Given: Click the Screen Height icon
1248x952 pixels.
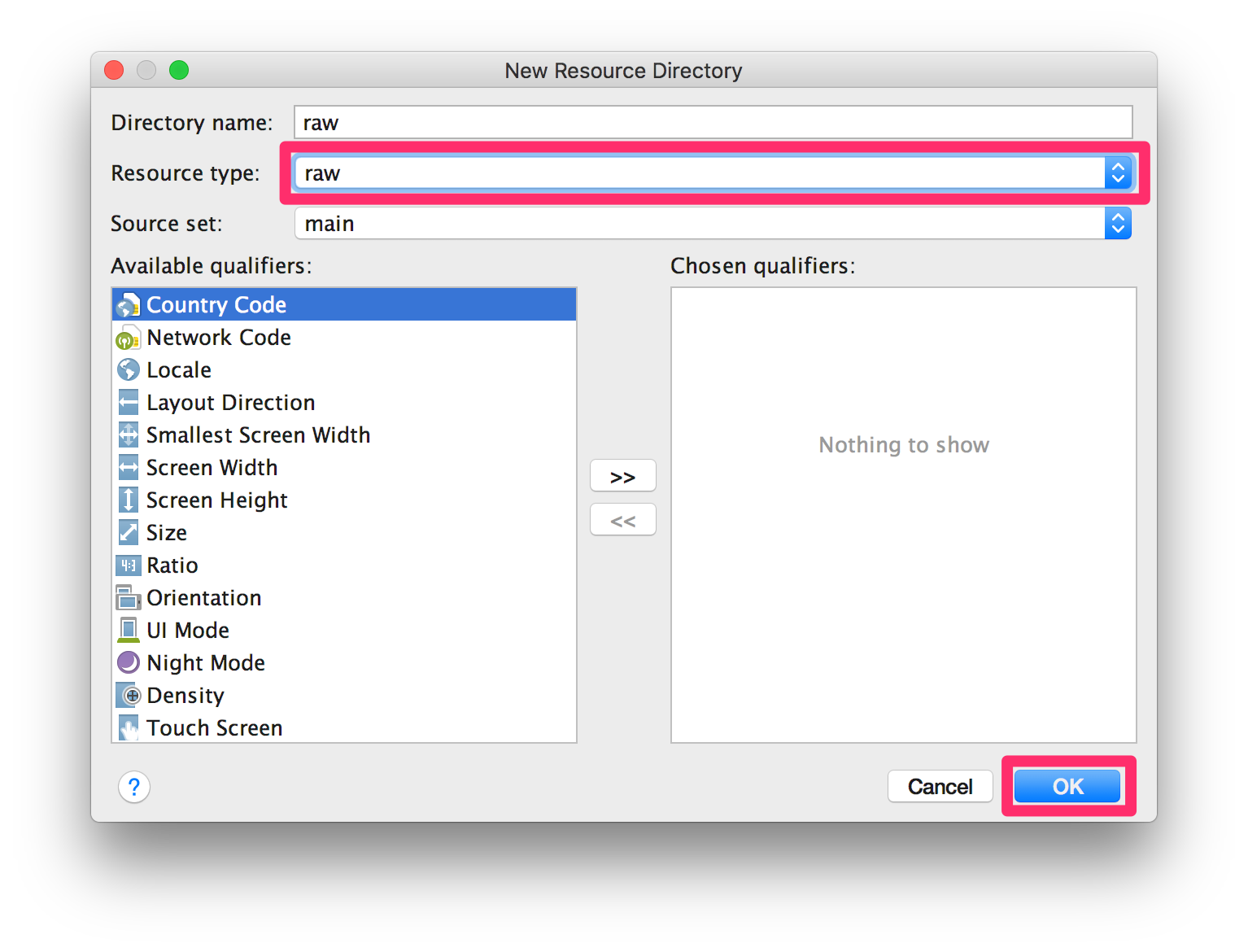Looking at the screenshot, I should pos(128,500).
